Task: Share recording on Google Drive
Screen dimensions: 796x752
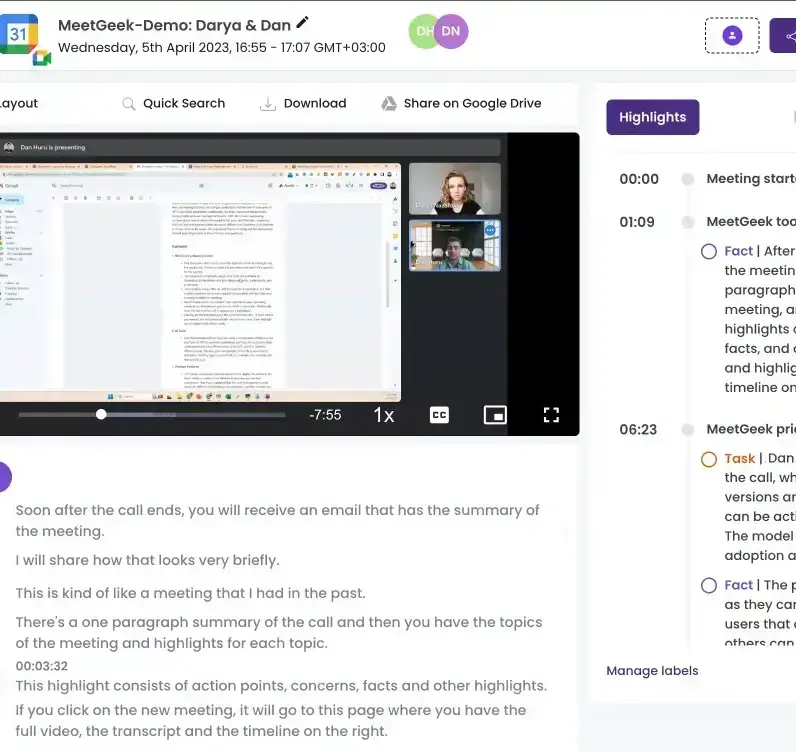Action: 461,104
